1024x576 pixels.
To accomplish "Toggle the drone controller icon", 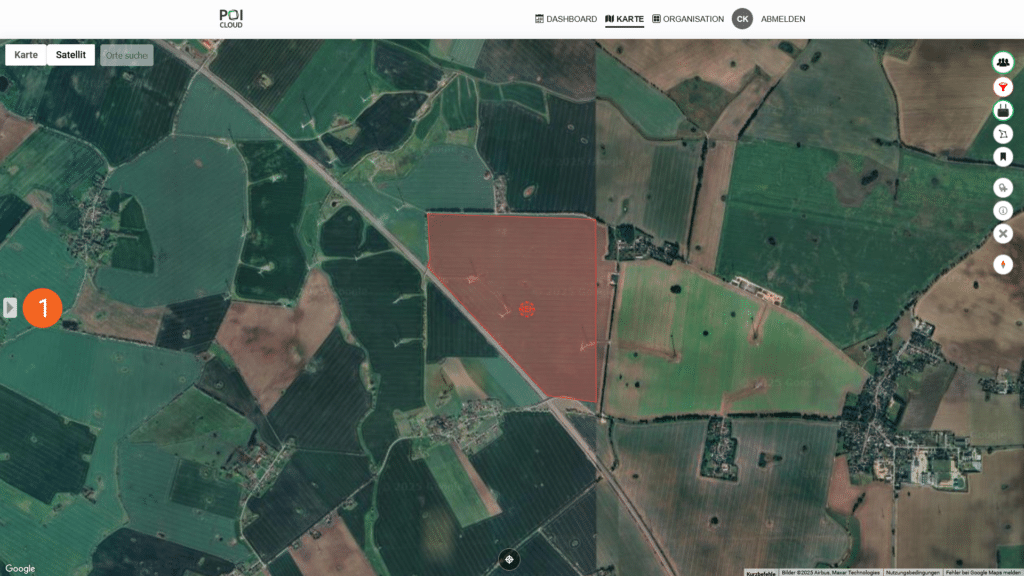I will [1003, 111].
